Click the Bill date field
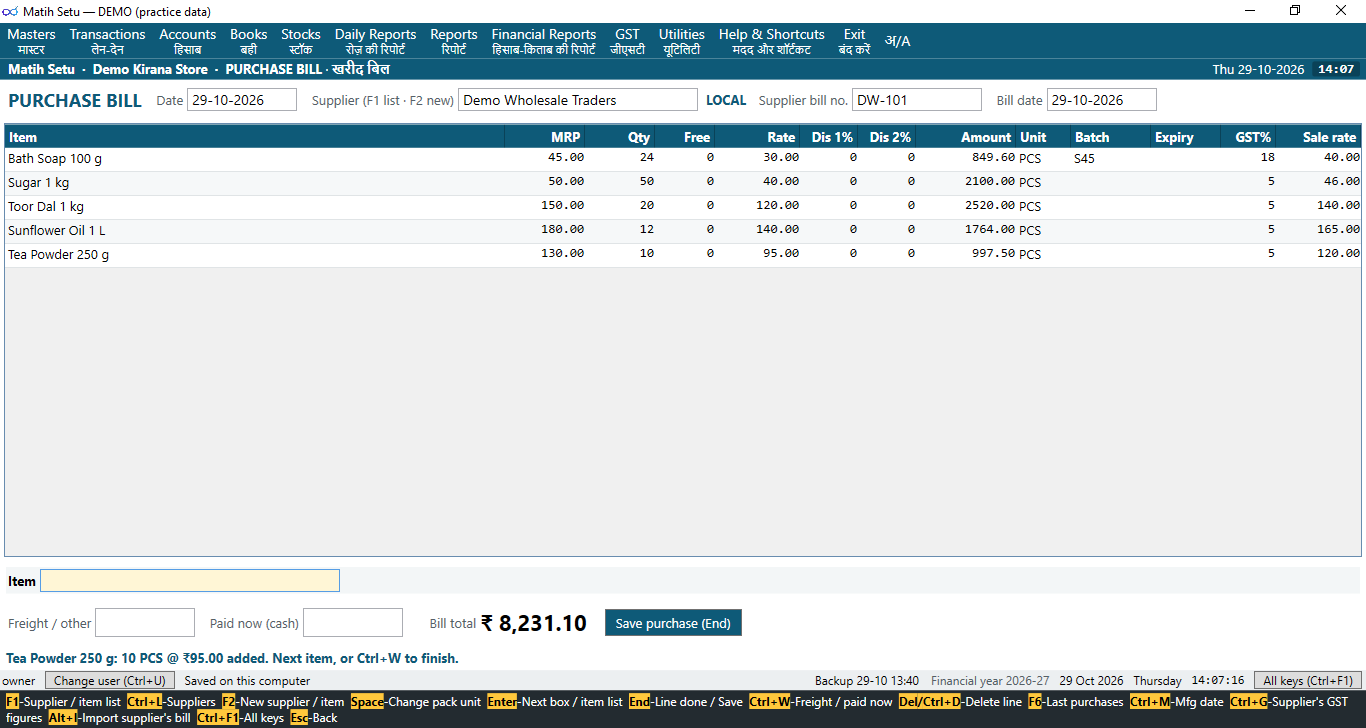The width and height of the screenshot is (1366, 728). (1102, 100)
